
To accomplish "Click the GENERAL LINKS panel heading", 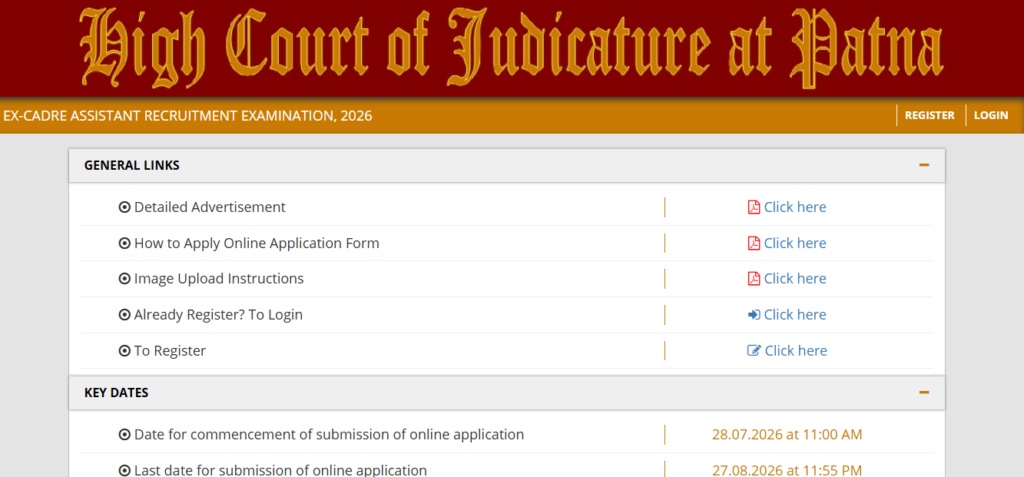I will (507, 165).
